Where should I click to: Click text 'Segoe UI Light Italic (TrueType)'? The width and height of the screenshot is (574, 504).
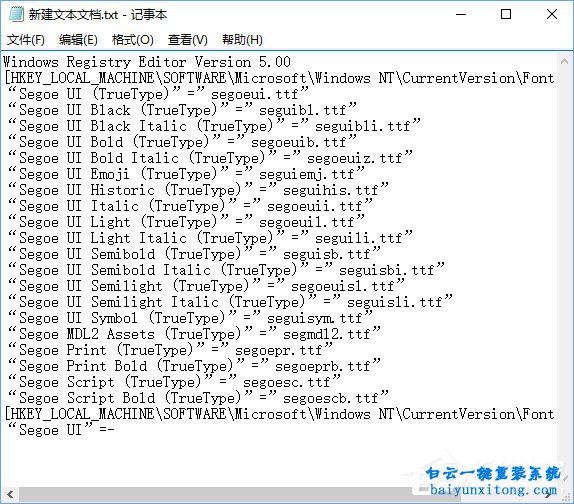(146, 238)
